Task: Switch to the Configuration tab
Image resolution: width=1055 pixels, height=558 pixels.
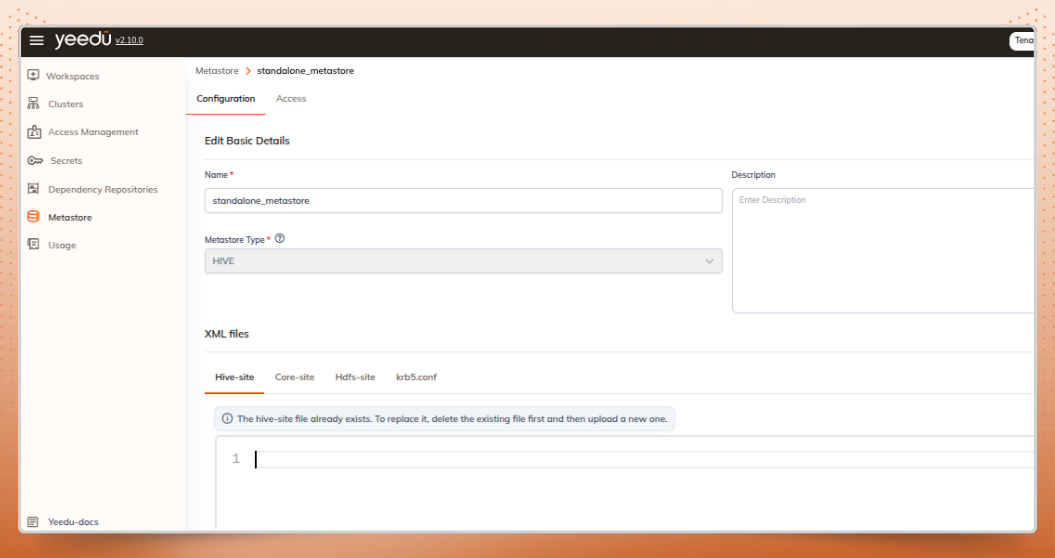Action: [225, 98]
